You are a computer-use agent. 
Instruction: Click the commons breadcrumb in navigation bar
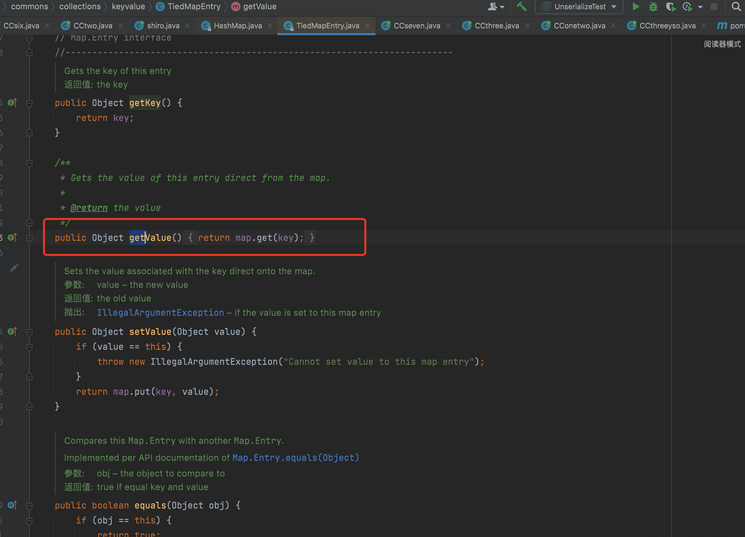29,7
